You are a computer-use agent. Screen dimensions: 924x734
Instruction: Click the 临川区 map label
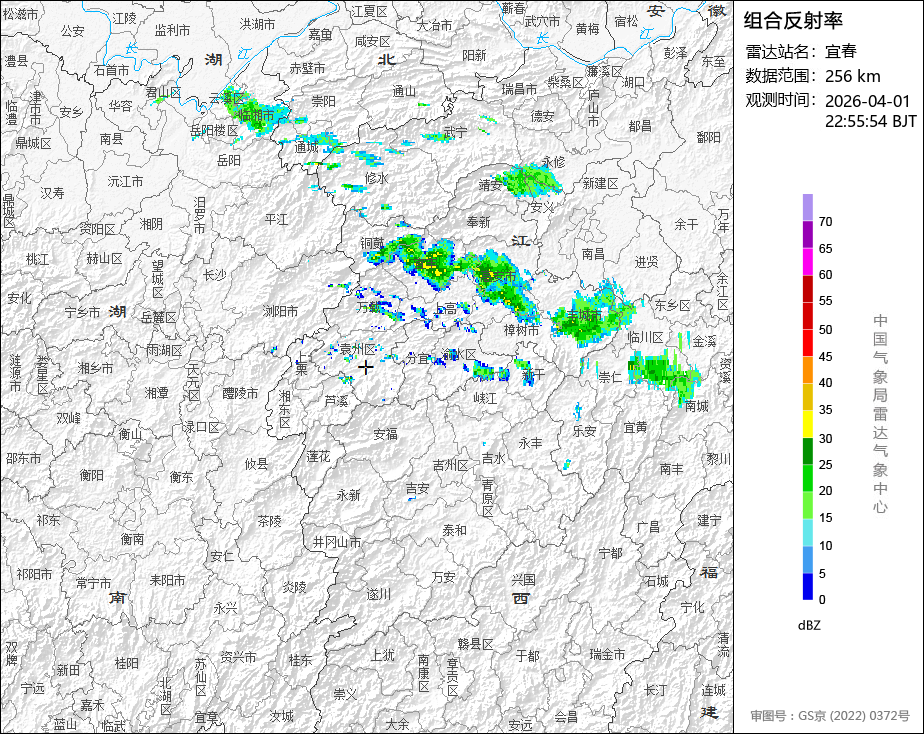click(x=645, y=338)
